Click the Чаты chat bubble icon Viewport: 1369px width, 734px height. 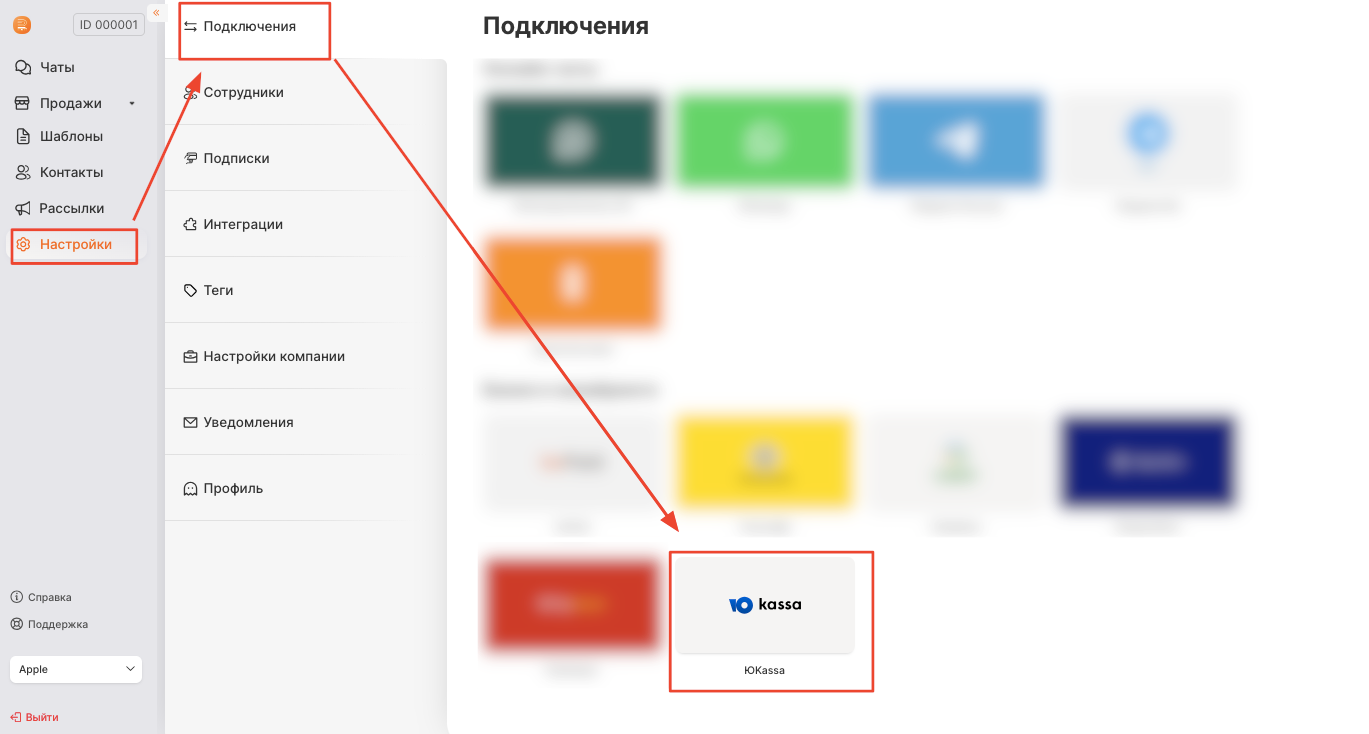tap(23, 68)
